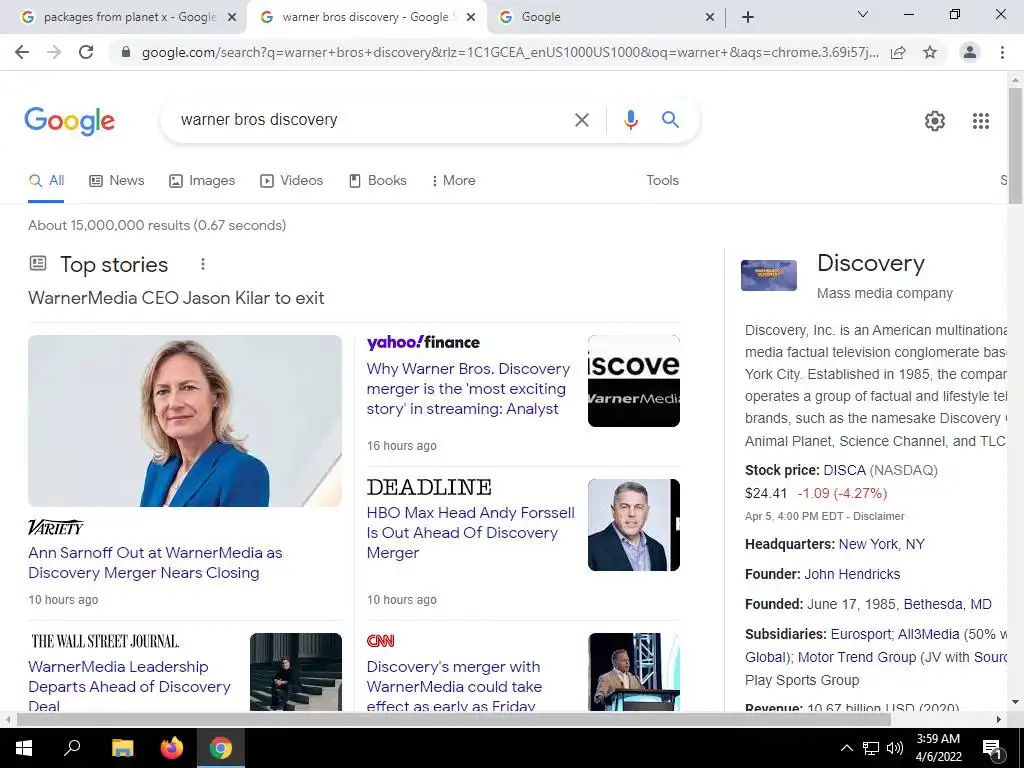Go to Google homepage via logo
Viewport: 1024px width, 768px height.
click(69, 121)
